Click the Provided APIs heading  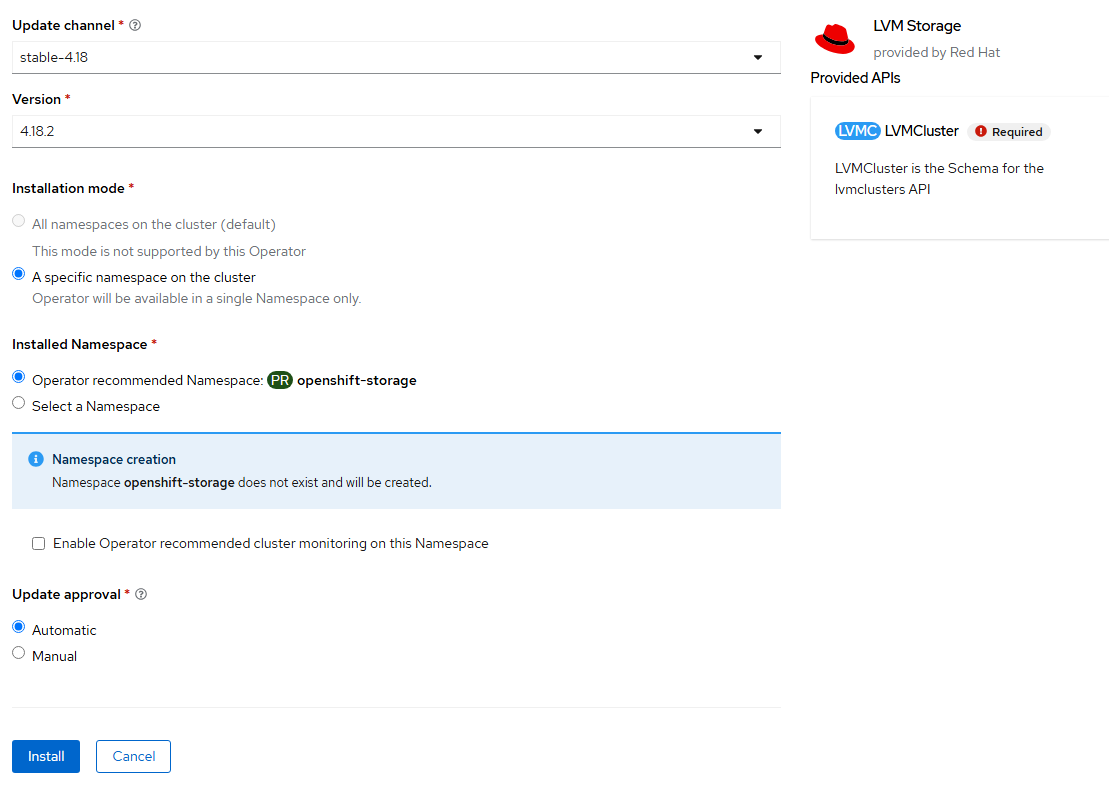pos(855,77)
